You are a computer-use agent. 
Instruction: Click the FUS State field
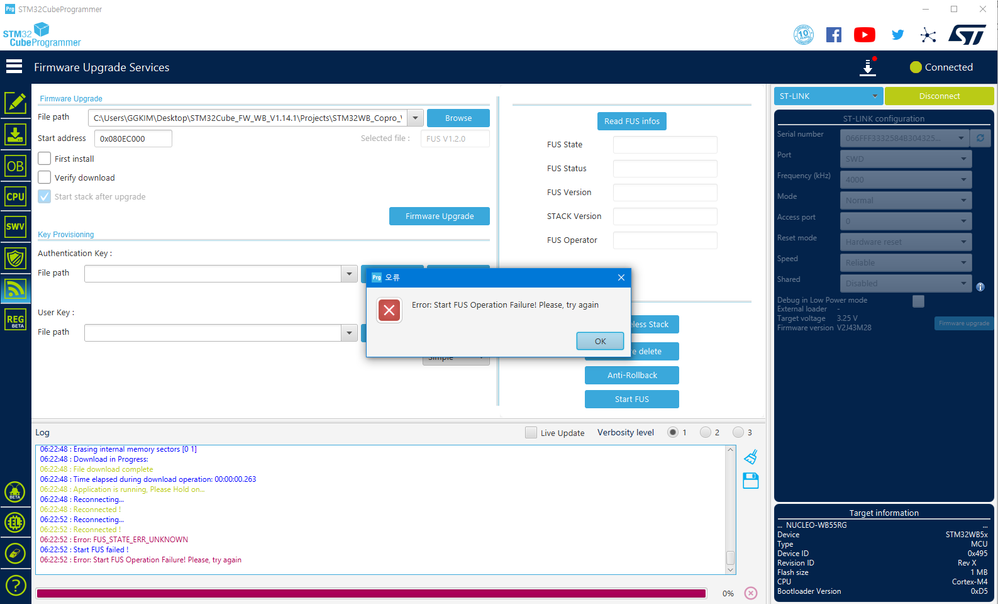coord(665,144)
